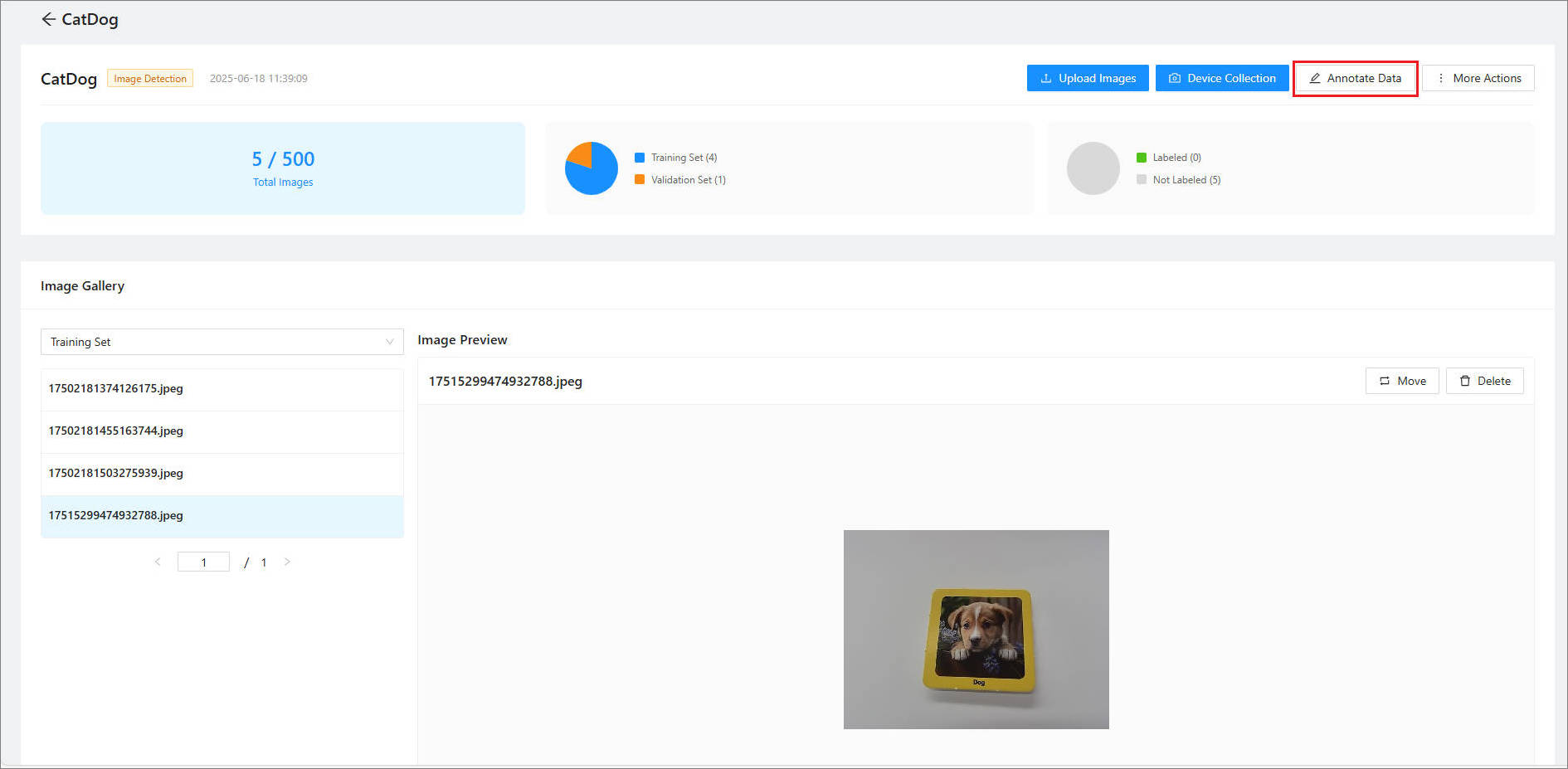The image size is (1568, 769).
Task: Click the 5 / 500 total images count
Action: (x=283, y=158)
